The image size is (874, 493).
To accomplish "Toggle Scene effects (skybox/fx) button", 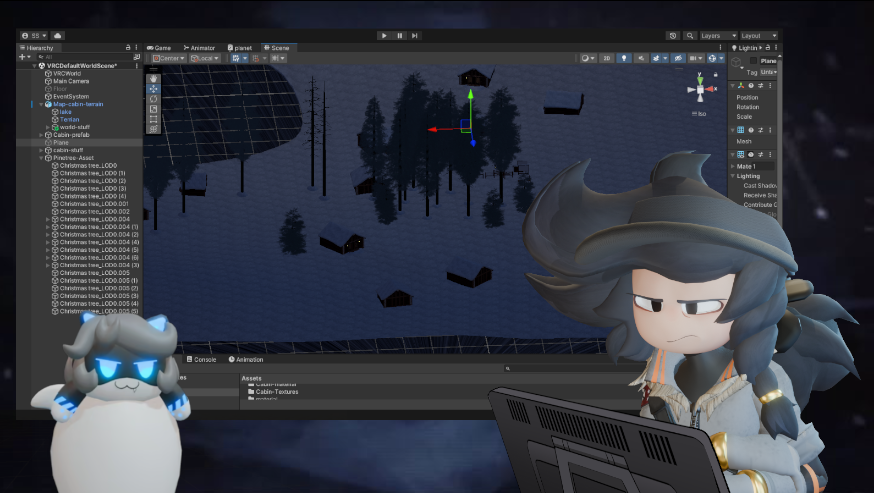I will 656,58.
